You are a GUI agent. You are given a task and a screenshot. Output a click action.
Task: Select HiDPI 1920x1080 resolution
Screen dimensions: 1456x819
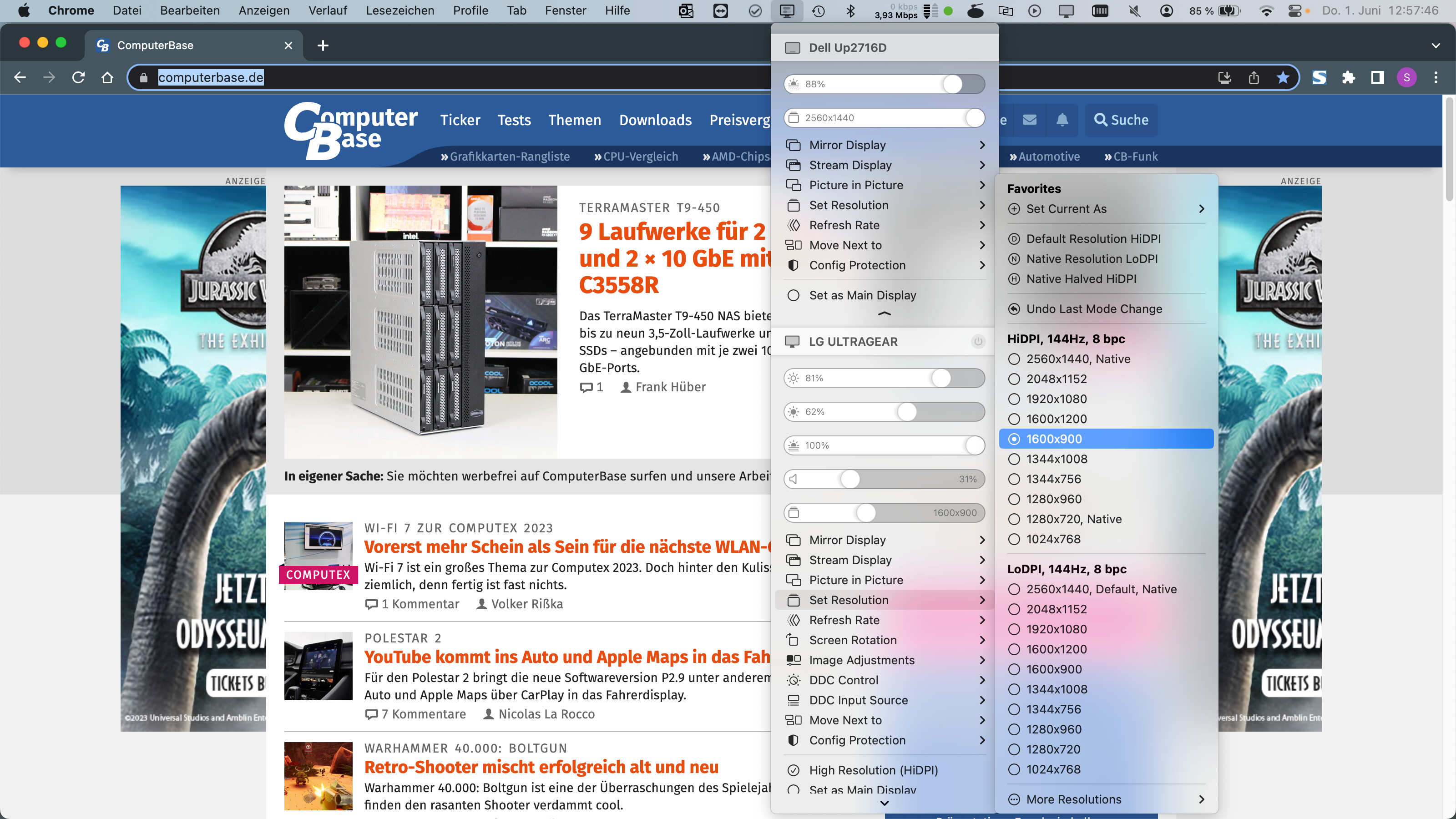(x=1056, y=399)
